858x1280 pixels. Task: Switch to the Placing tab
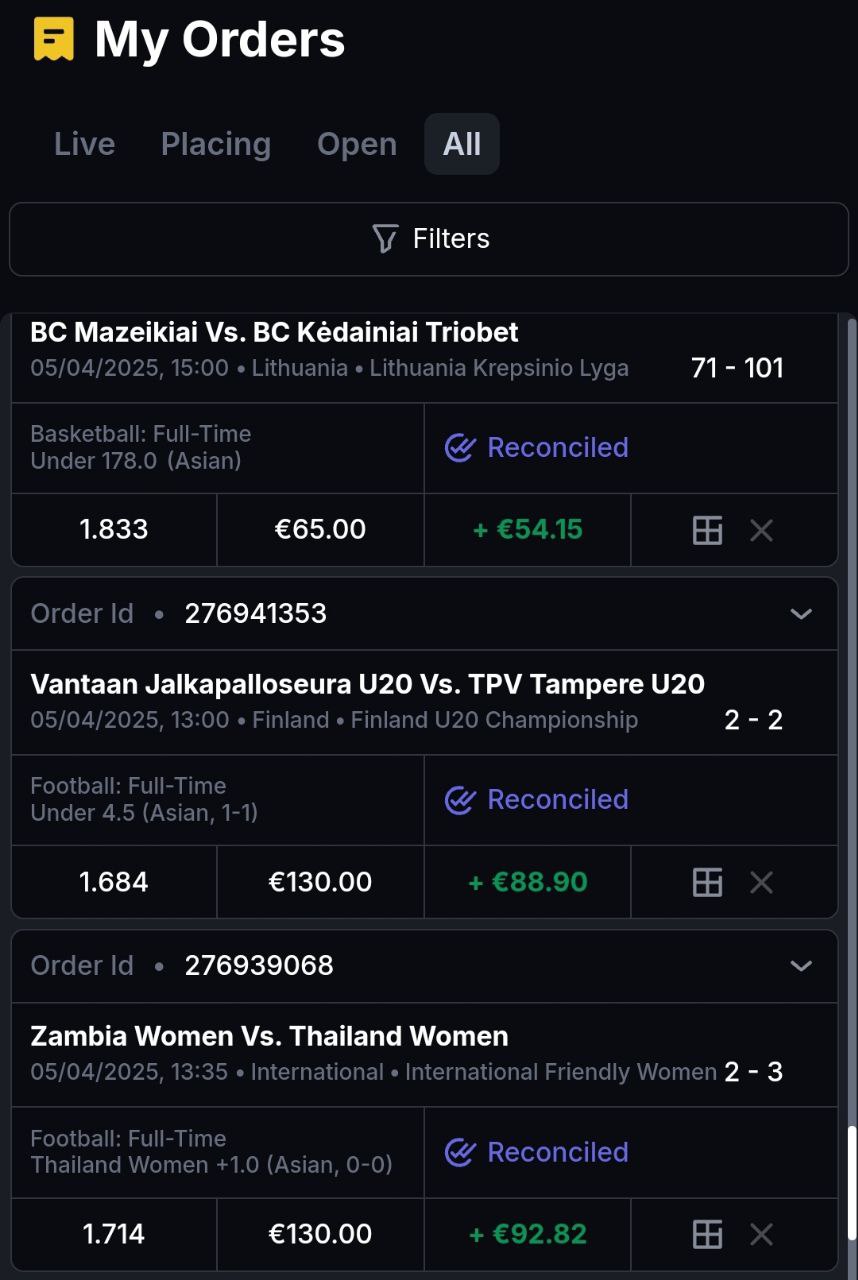(216, 144)
